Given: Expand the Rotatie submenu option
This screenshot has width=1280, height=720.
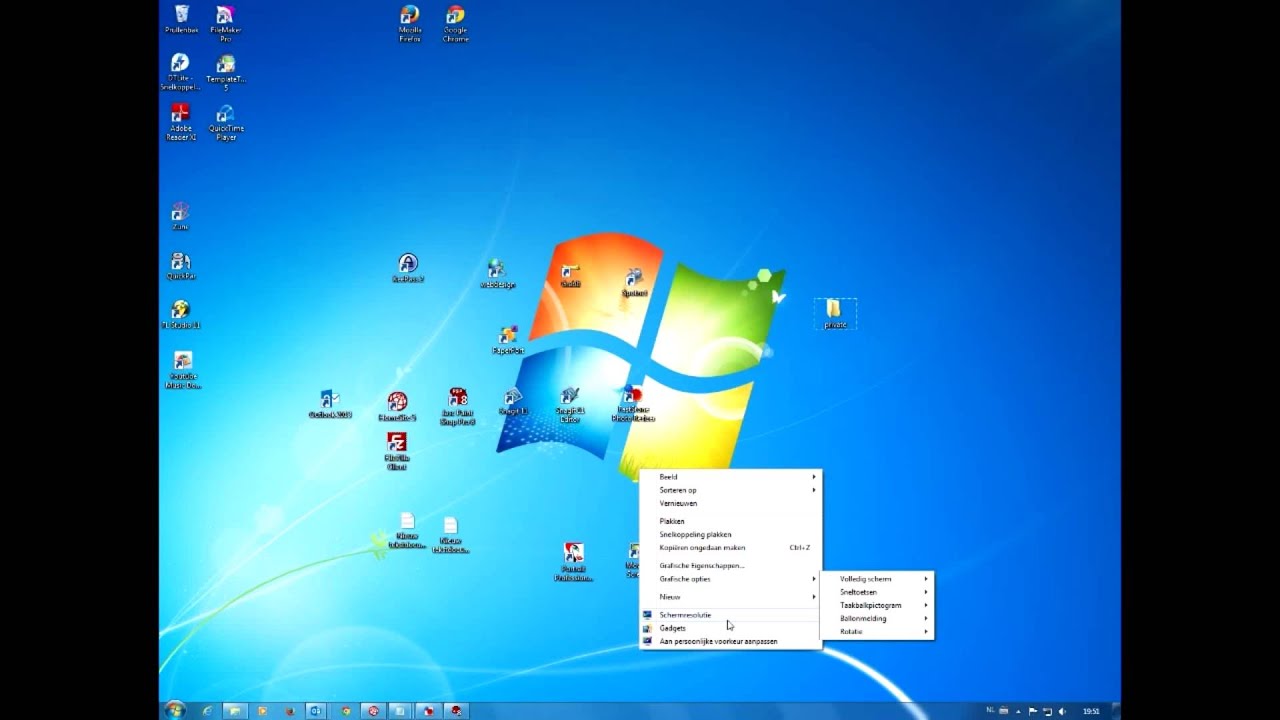Looking at the screenshot, I should pos(877,631).
